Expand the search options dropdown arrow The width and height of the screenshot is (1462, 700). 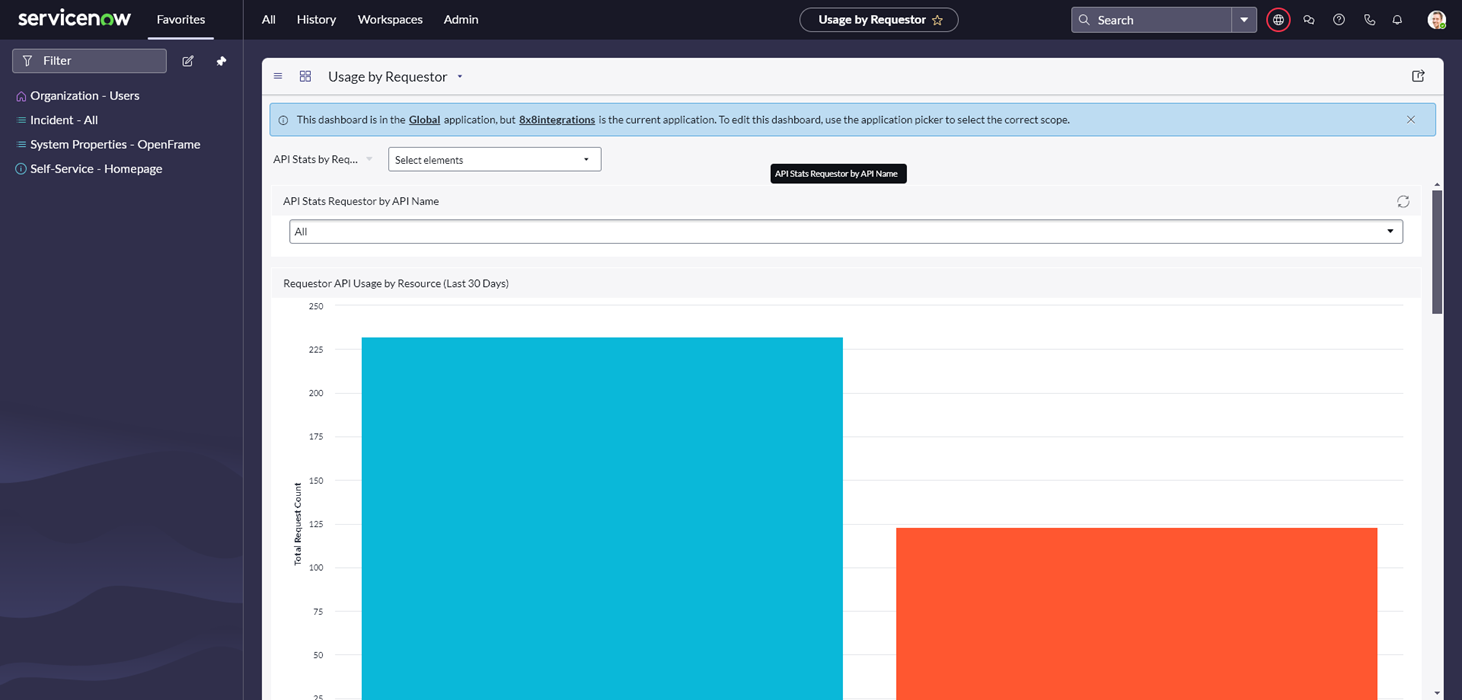point(1244,20)
